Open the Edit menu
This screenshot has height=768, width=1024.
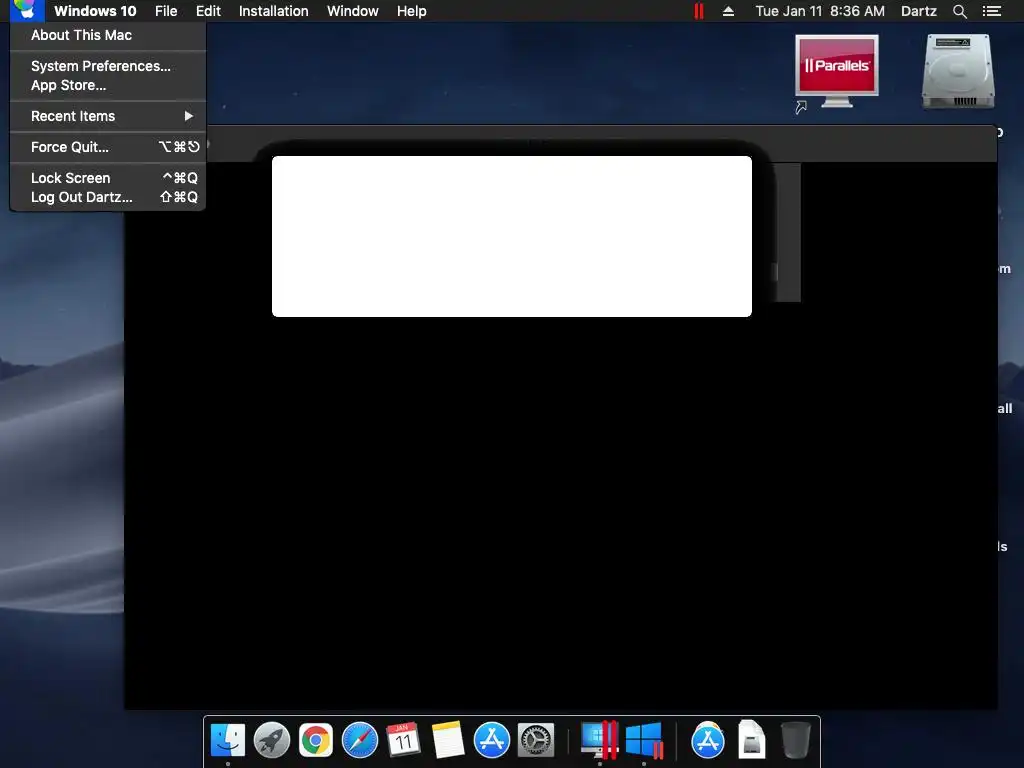coord(208,11)
